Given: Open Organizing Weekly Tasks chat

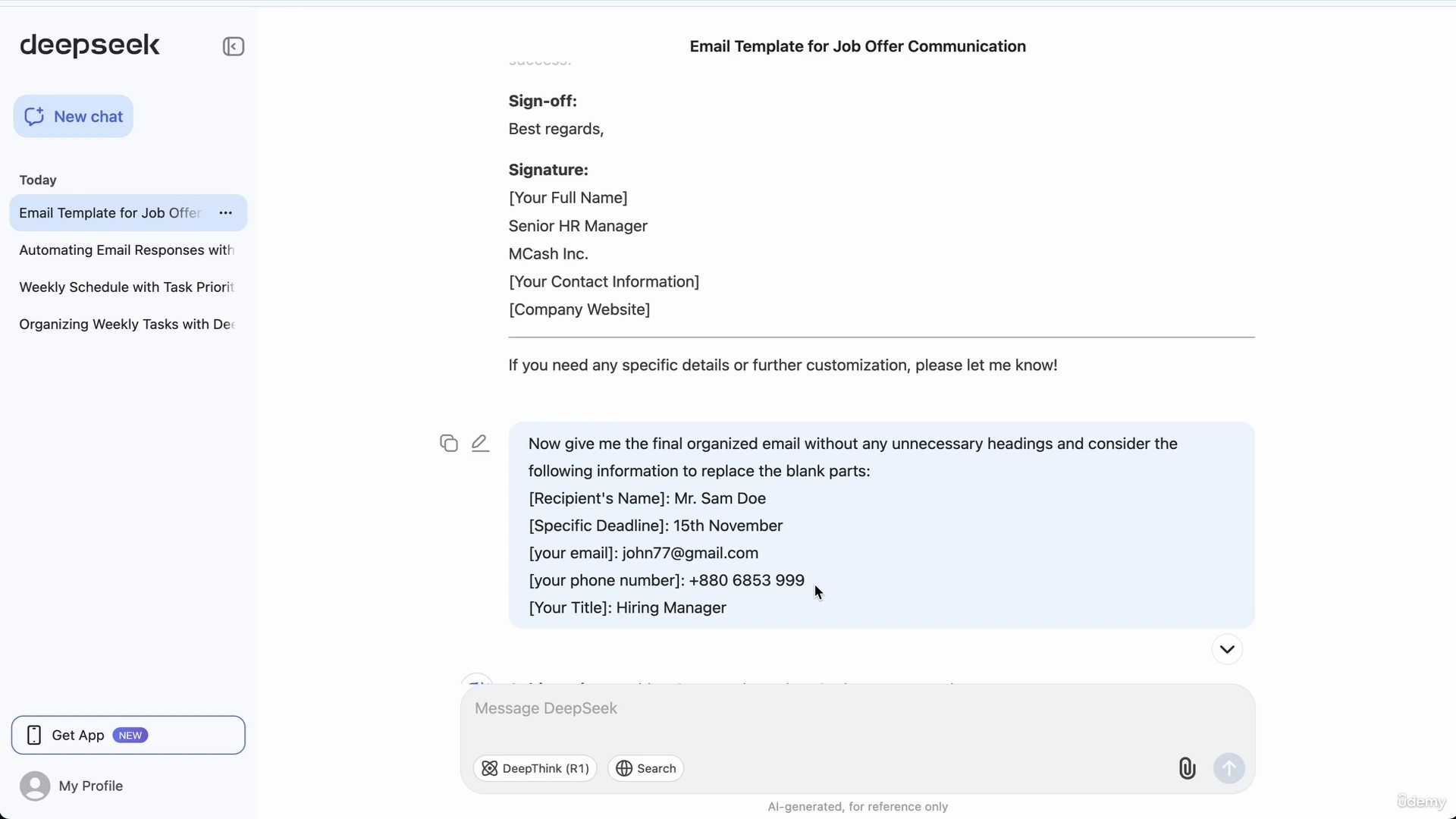Looking at the screenshot, I should 127,325.
